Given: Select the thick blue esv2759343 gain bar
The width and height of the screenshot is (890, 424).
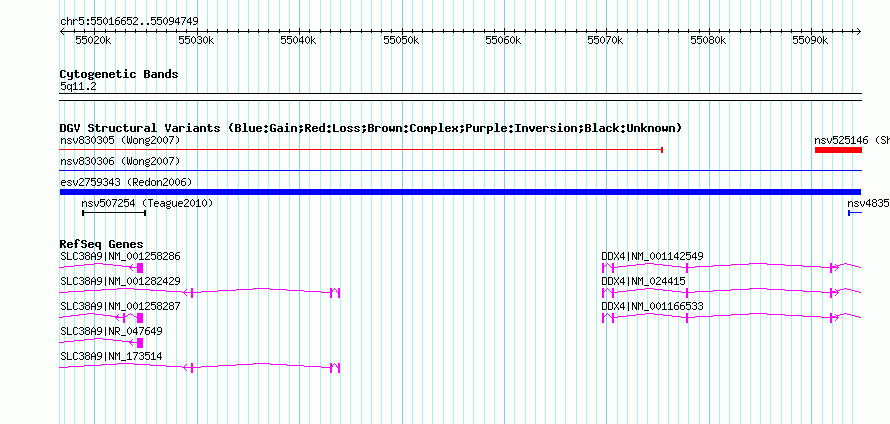Looking at the screenshot, I should pos(460,192).
